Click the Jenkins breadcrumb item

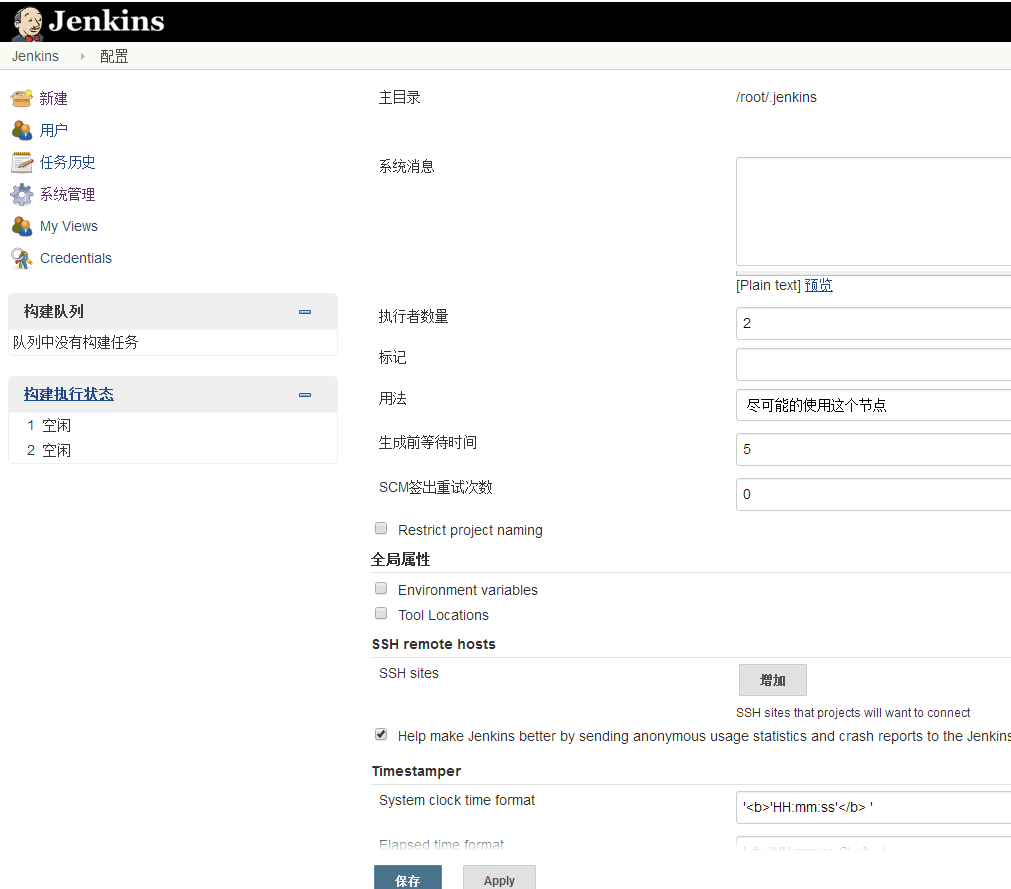[x=35, y=56]
